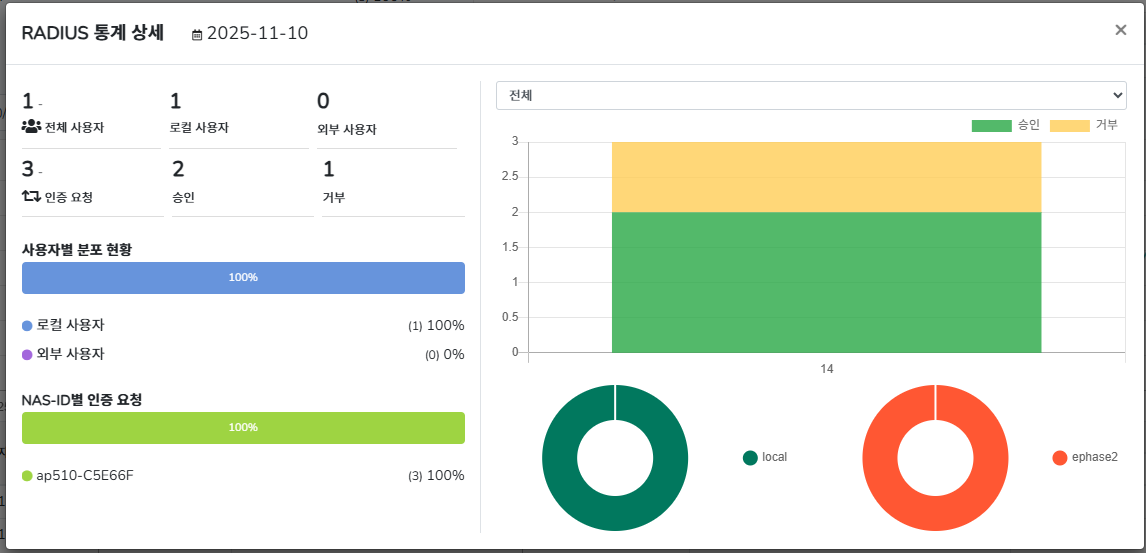Click the retweet icon for 인증 요청
The height and width of the screenshot is (553, 1146).
pyautogui.click(x=31, y=196)
